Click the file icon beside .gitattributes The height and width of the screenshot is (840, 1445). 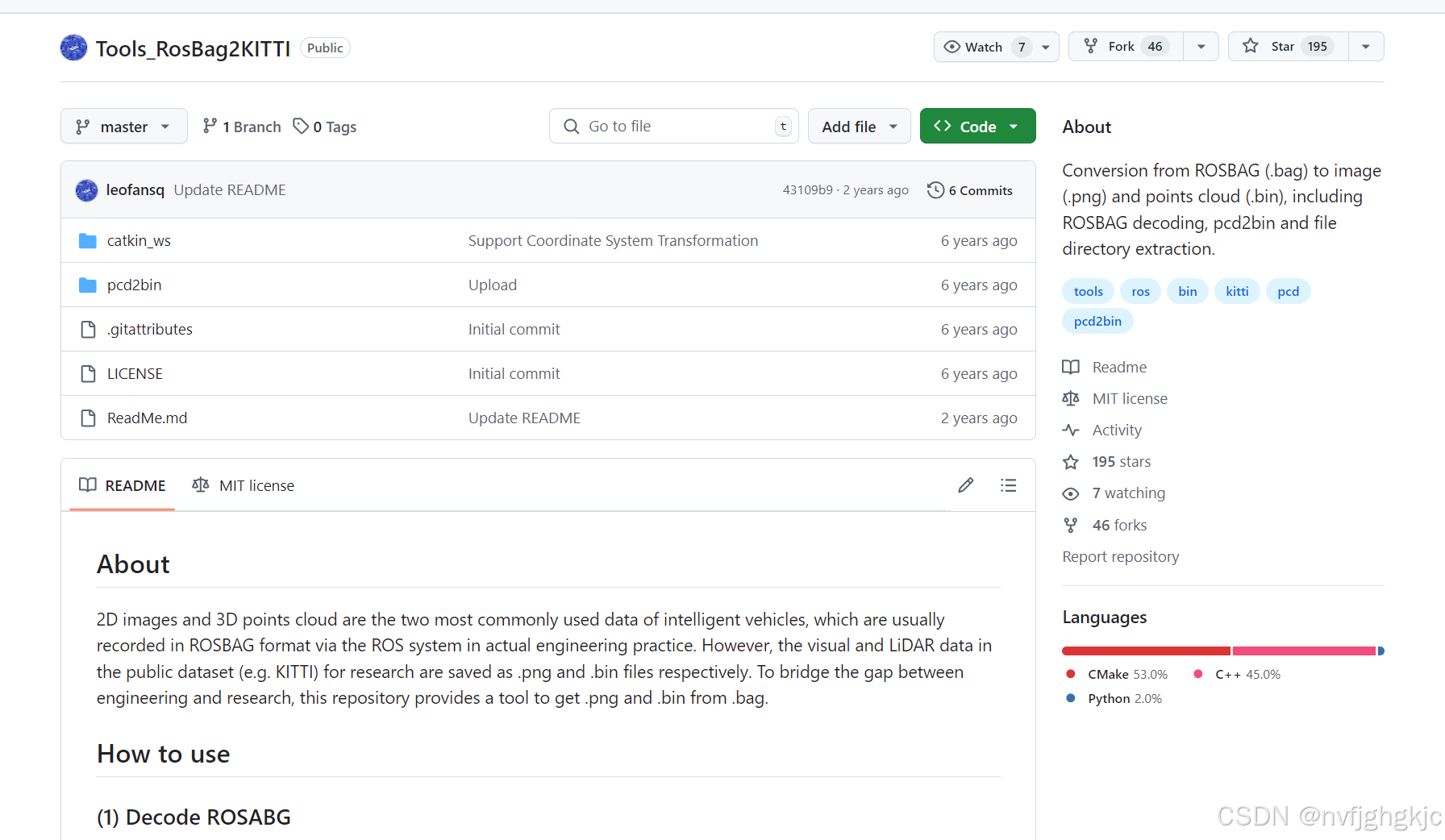click(x=88, y=330)
